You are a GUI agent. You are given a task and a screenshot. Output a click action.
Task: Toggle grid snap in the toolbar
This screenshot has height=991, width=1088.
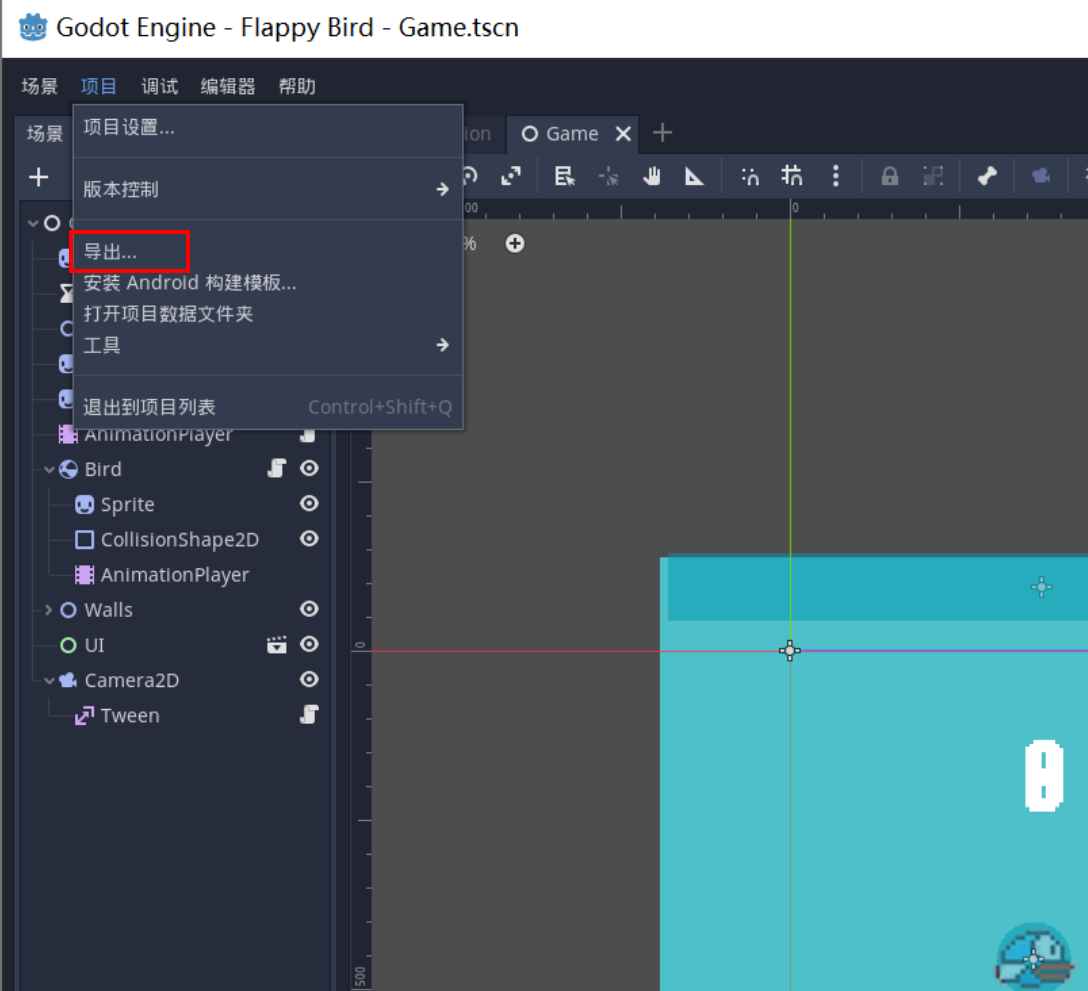tap(792, 177)
